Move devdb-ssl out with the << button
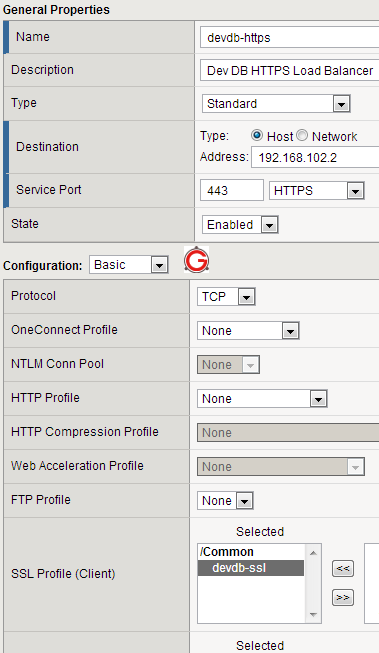The width and height of the screenshot is (379, 653). pos(343,568)
